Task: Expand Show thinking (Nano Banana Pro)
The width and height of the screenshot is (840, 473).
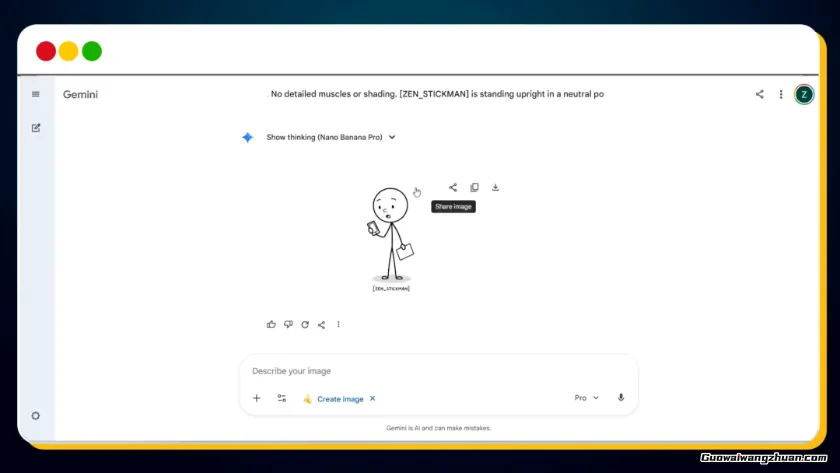Action: pos(330,137)
